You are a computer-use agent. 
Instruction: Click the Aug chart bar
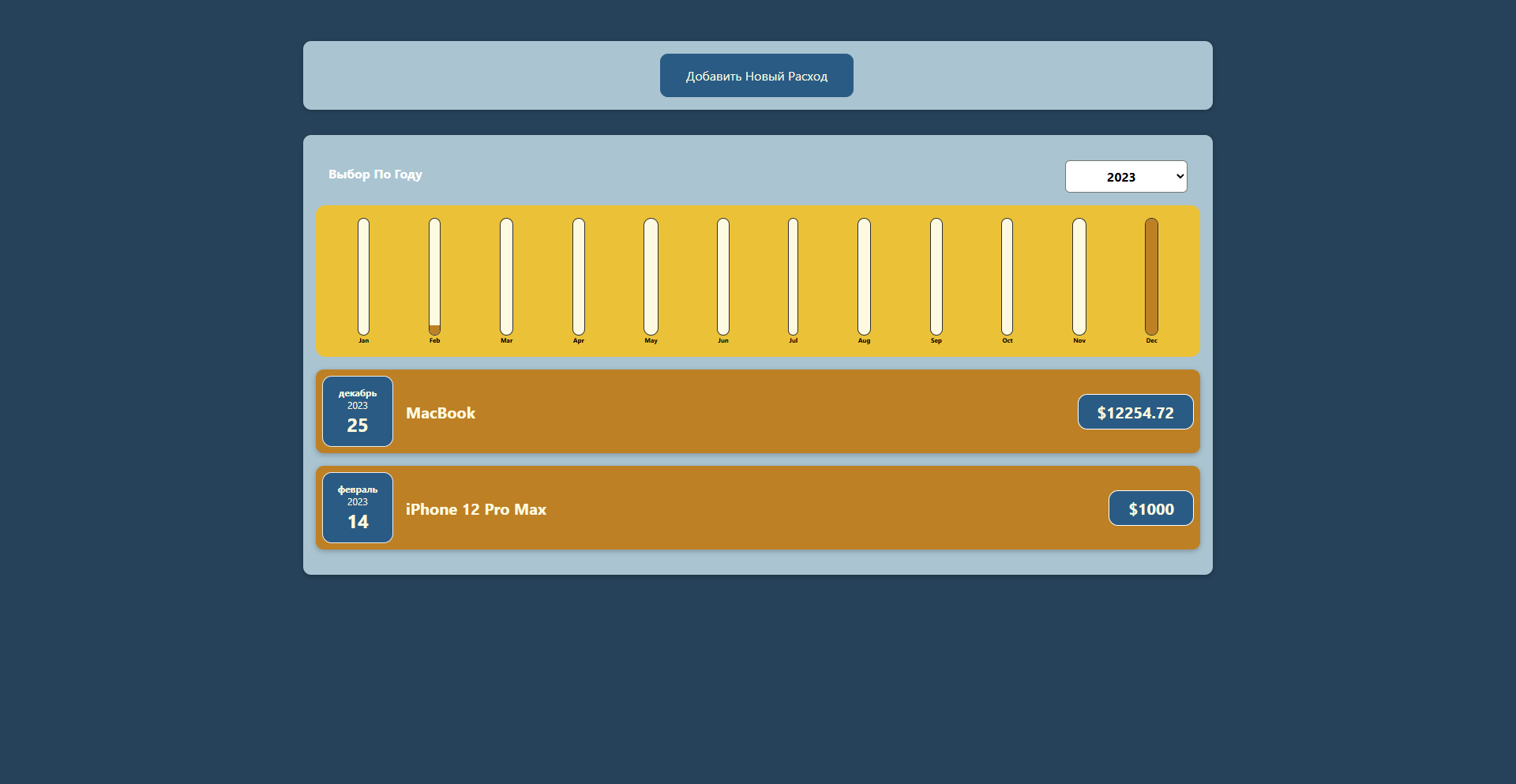[x=864, y=276]
